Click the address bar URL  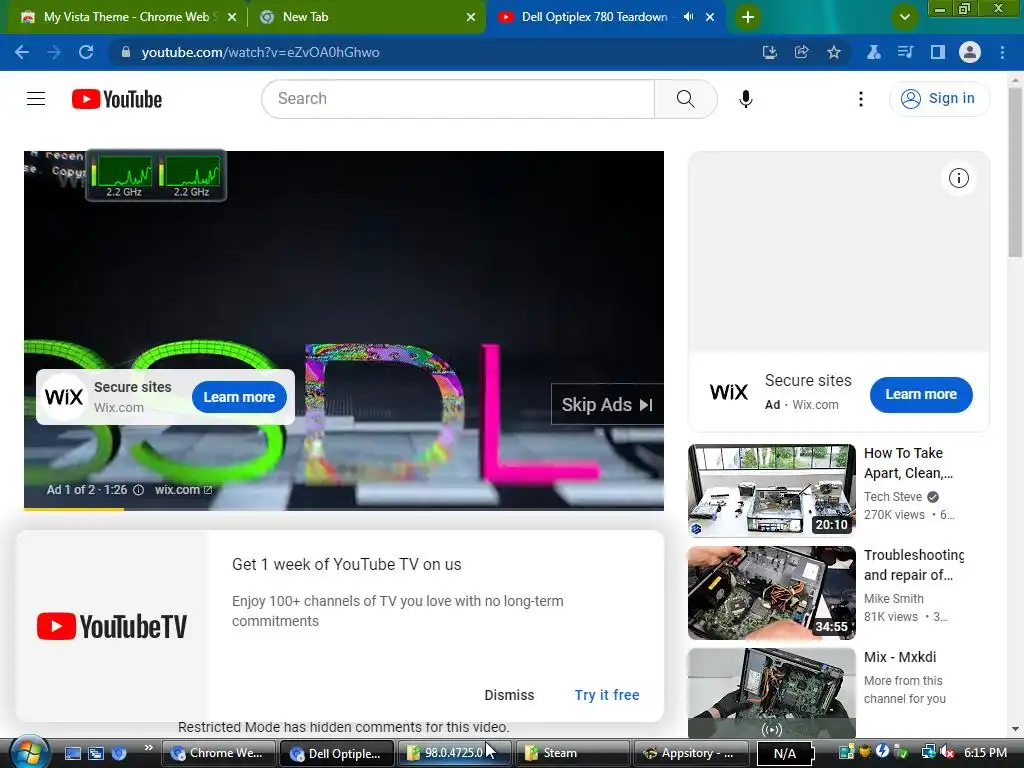[x=261, y=52]
